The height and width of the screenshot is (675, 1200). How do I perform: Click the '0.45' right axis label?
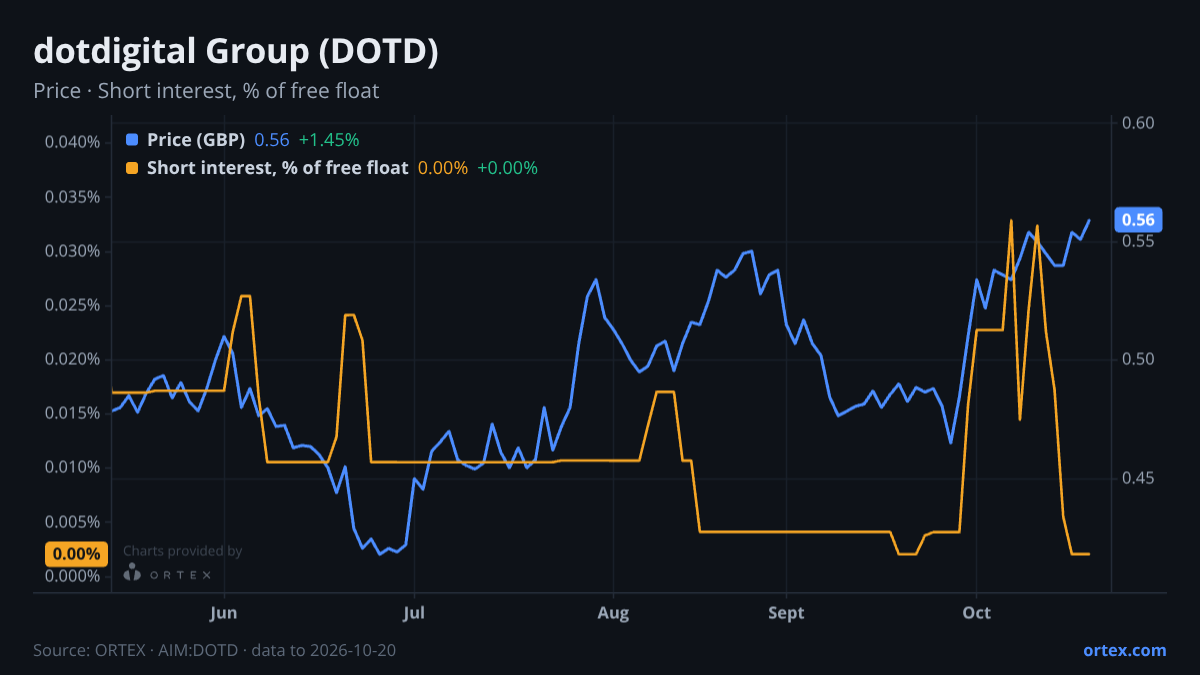[1139, 478]
